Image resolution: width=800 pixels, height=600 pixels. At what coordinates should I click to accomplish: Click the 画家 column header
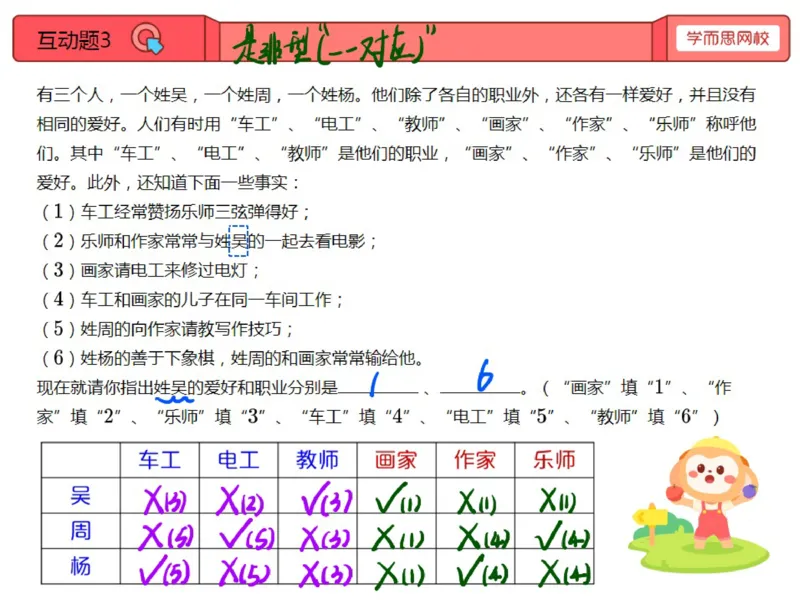pos(396,460)
